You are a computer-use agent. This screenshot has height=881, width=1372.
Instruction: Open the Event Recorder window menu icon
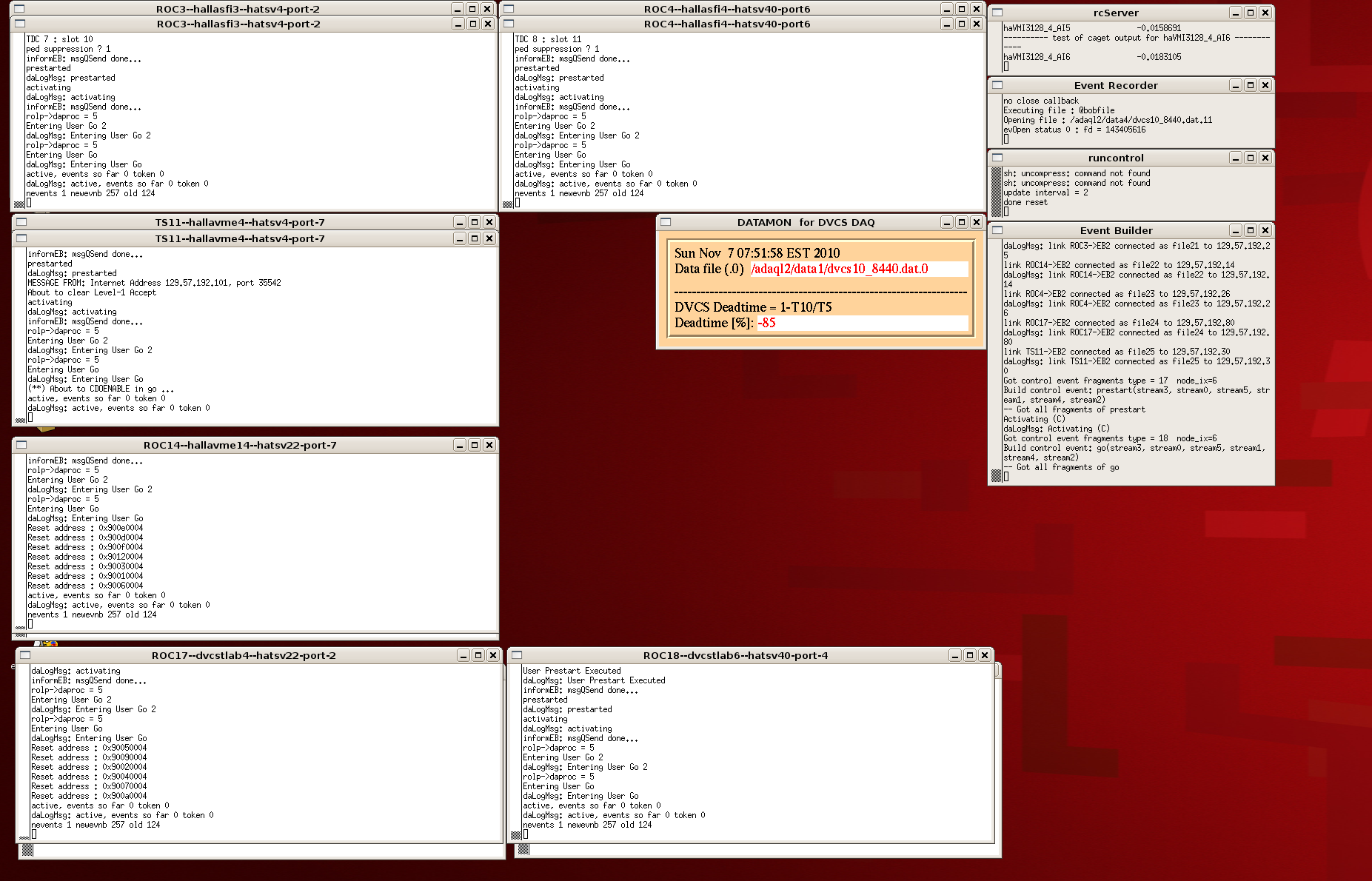point(997,85)
